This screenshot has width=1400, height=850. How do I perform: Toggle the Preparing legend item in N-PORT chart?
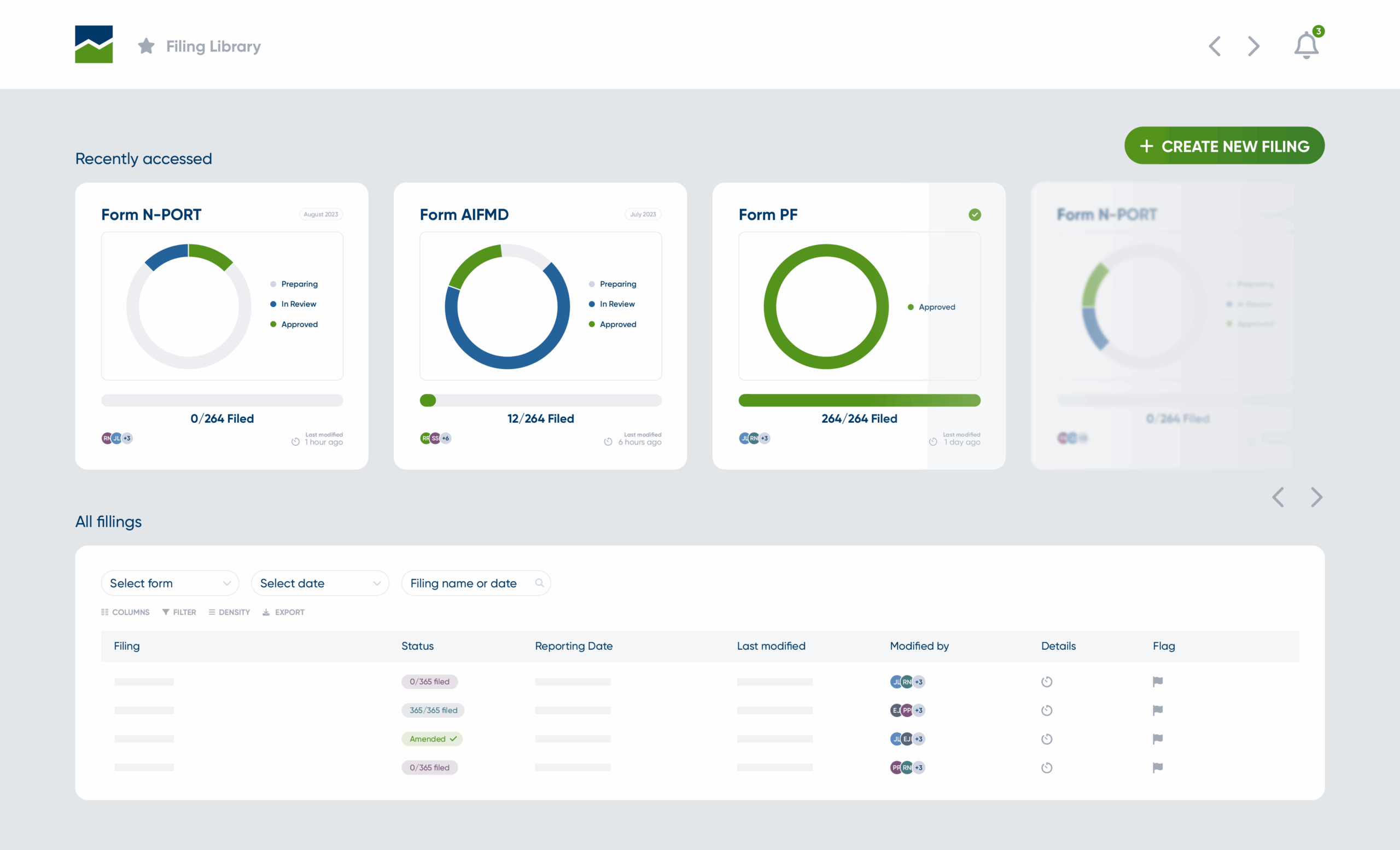(x=294, y=284)
